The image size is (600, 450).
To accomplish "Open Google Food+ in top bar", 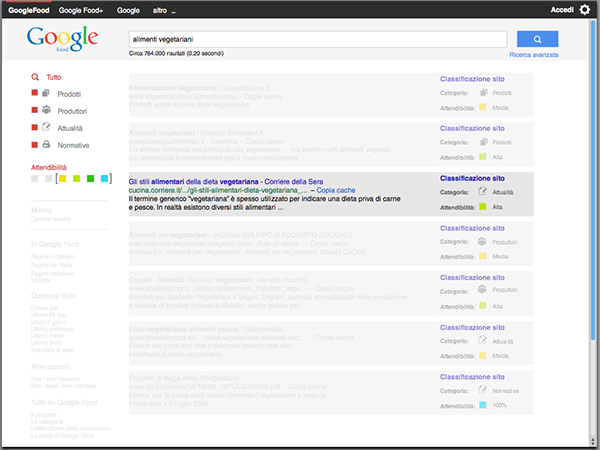I will [x=81, y=10].
